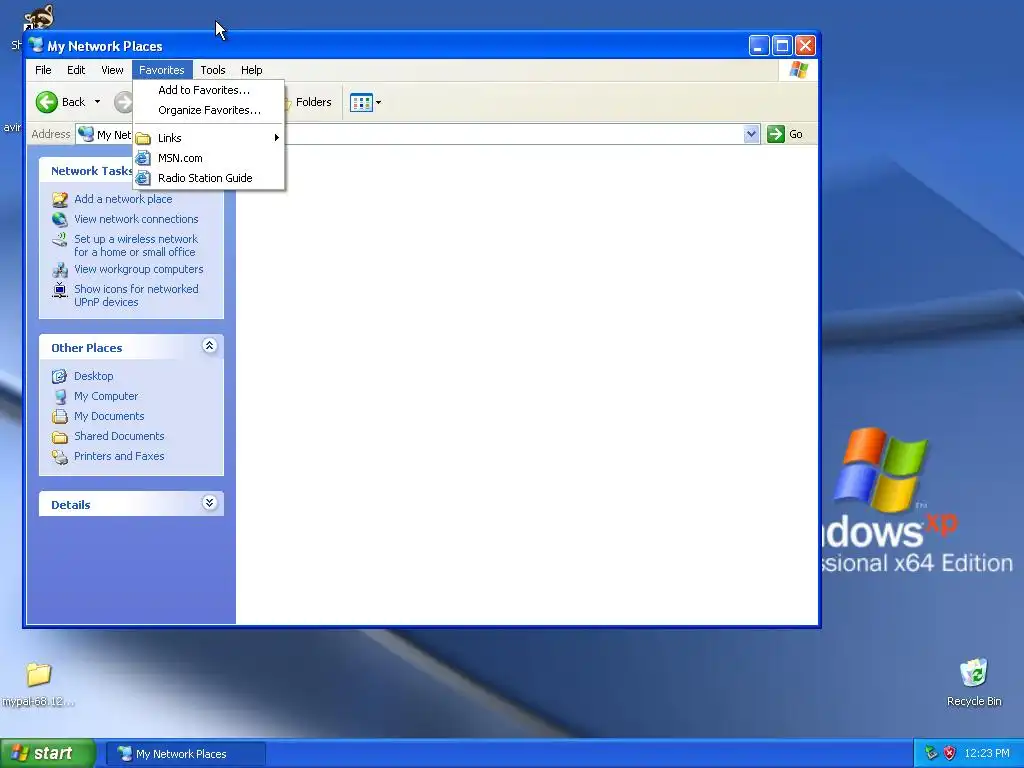
Task: Open Radio Station Guide favorite
Action: 208,178
